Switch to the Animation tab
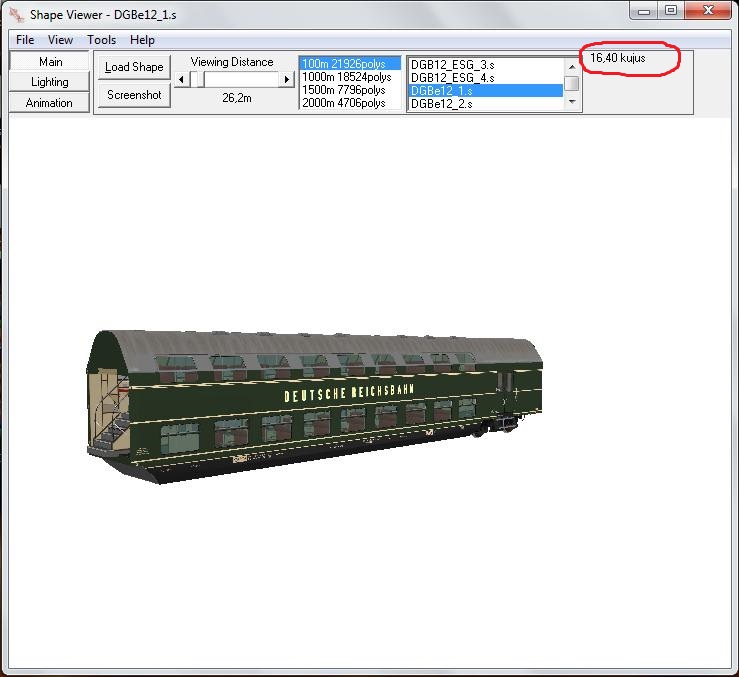Image resolution: width=739 pixels, height=677 pixels. click(50, 103)
